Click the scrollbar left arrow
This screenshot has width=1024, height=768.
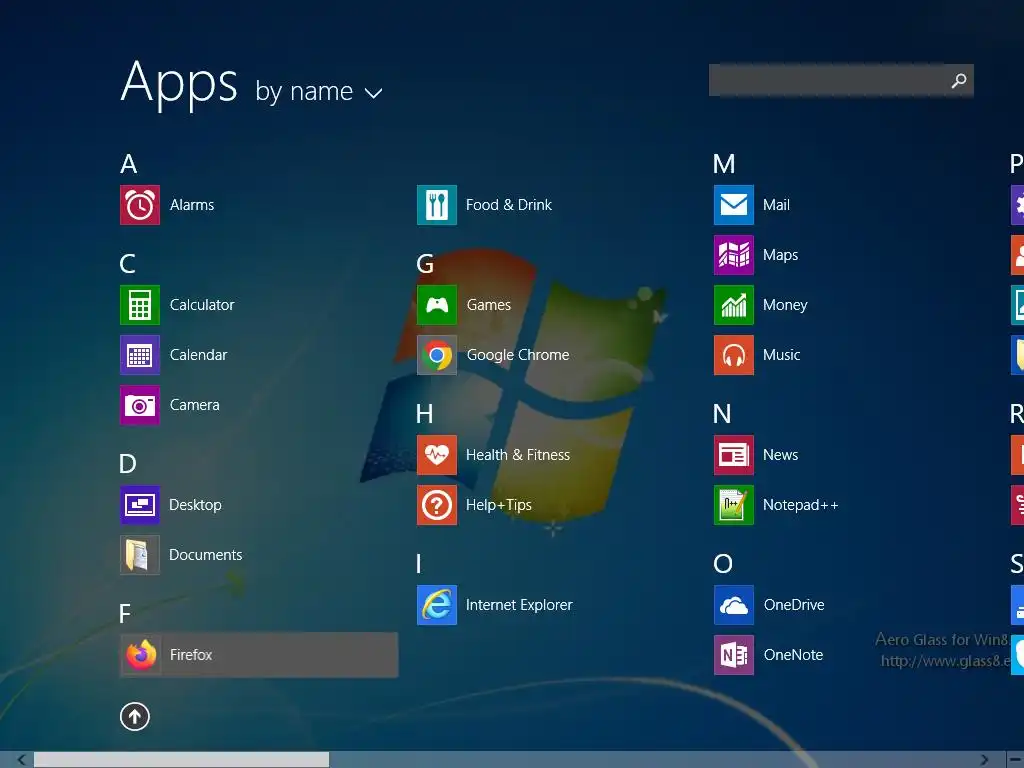click(x=21, y=760)
